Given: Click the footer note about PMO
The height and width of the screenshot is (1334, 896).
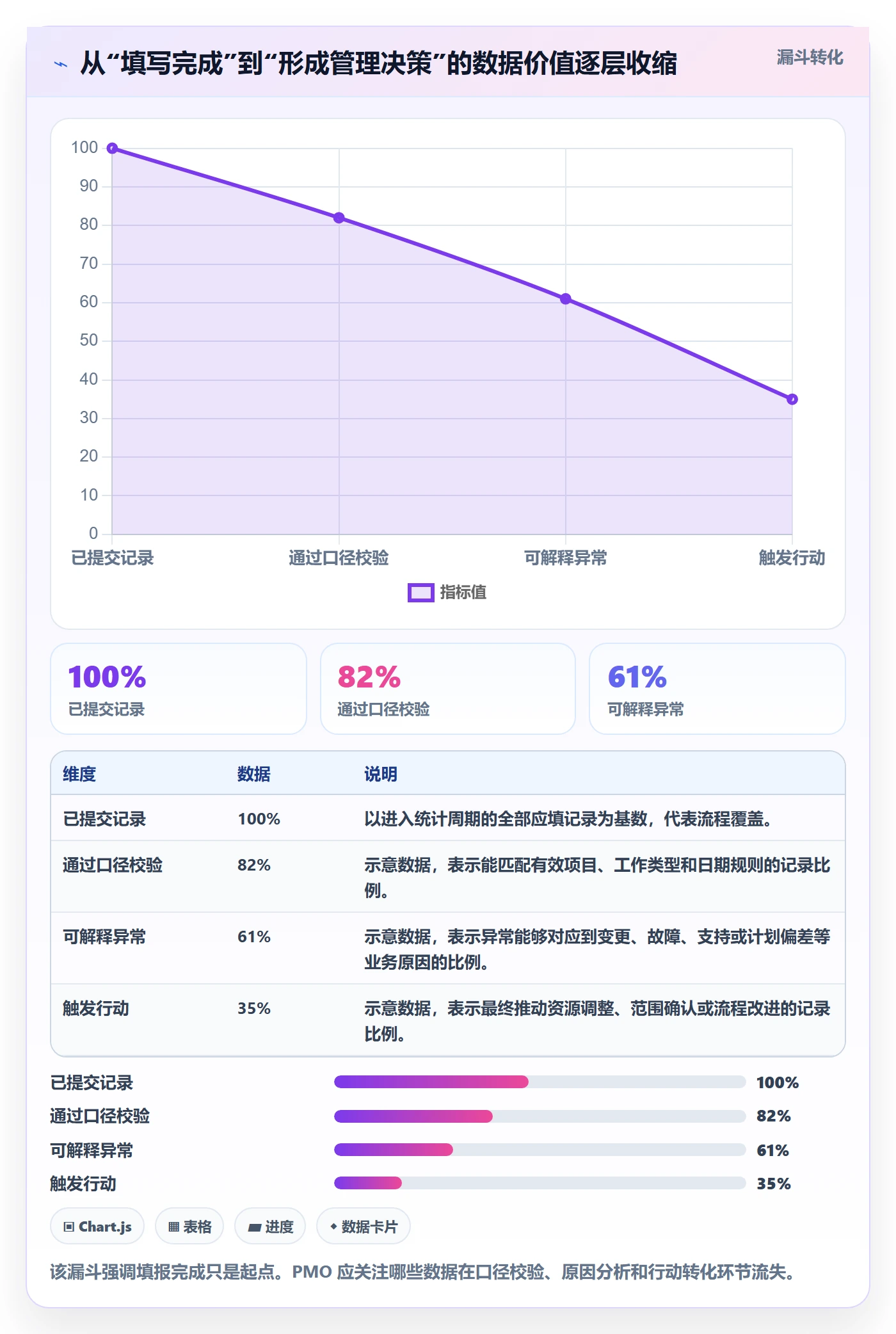Looking at the screenshot, I should click(x=423, y=1272).
